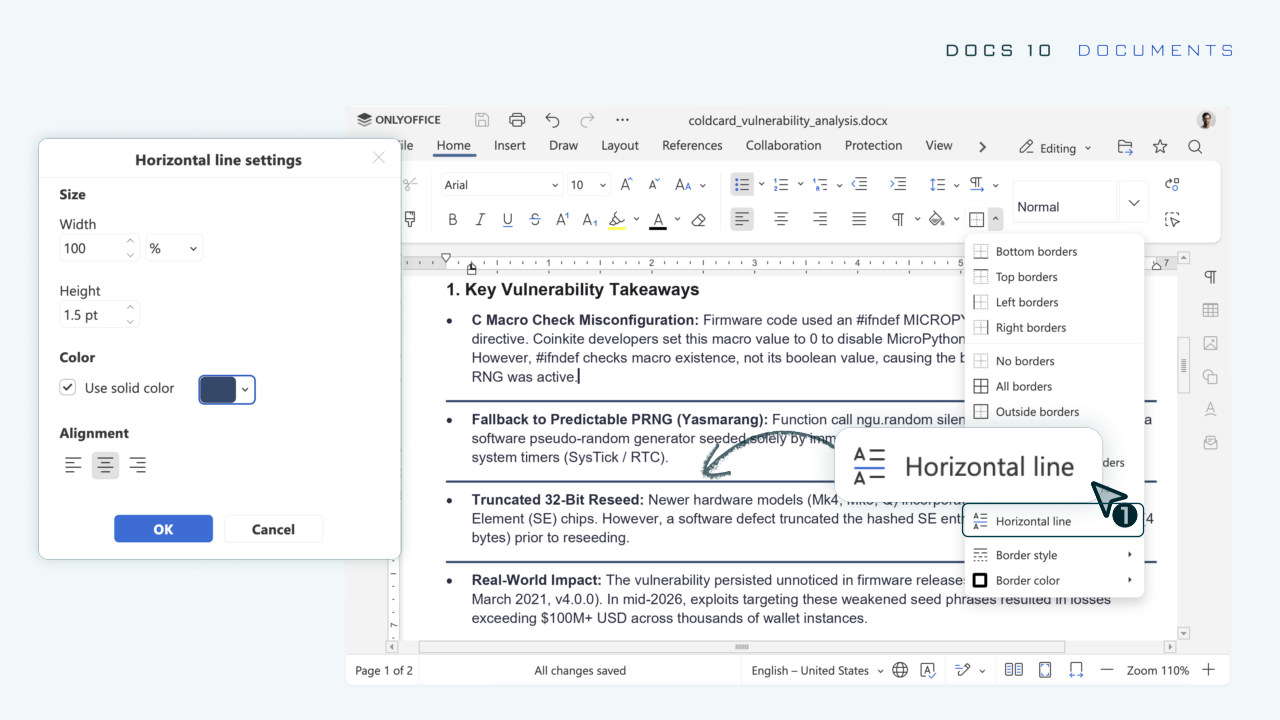Apply italic formatting

480,220
